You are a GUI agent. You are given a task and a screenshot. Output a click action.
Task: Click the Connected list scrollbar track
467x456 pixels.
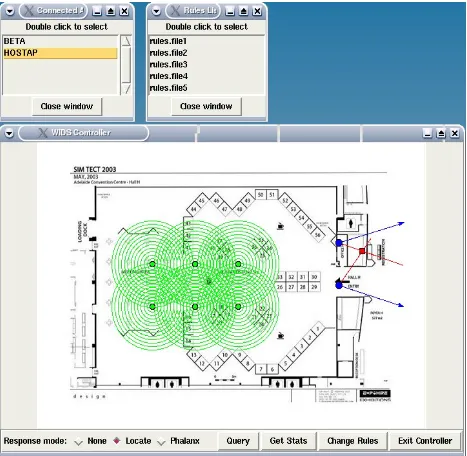126,65
